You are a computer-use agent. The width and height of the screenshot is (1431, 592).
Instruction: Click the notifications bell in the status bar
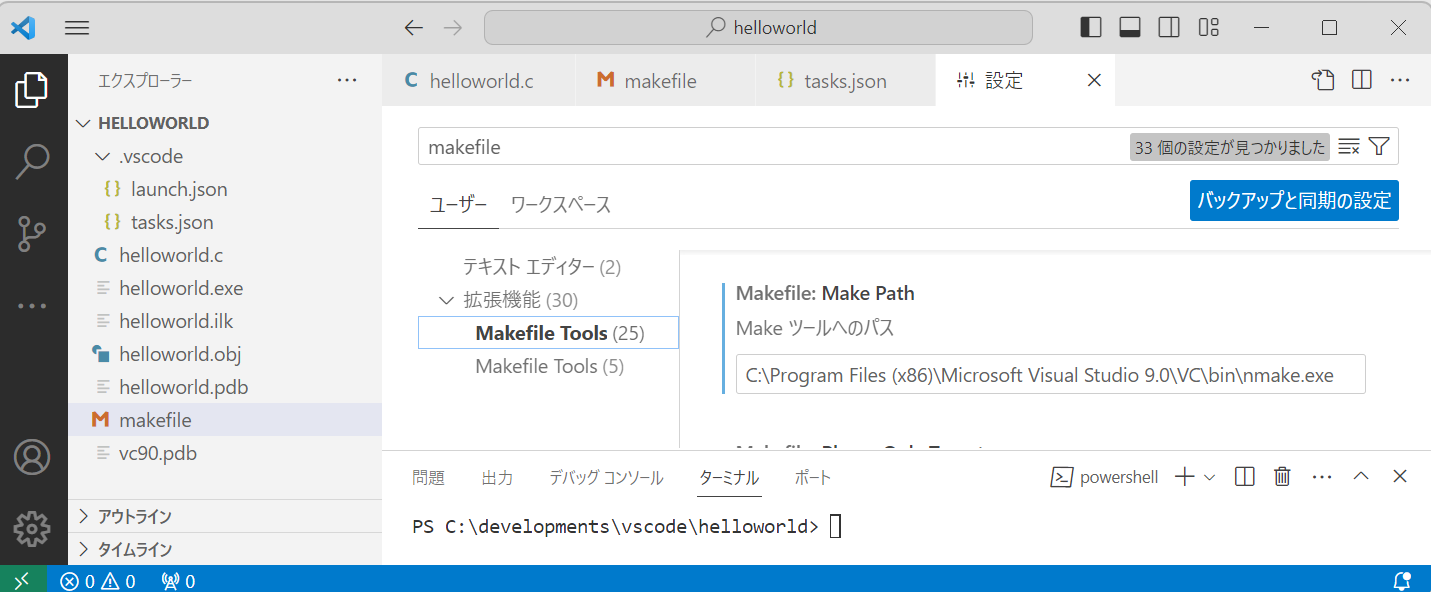pyautogui.click(x=1401, y=580)
